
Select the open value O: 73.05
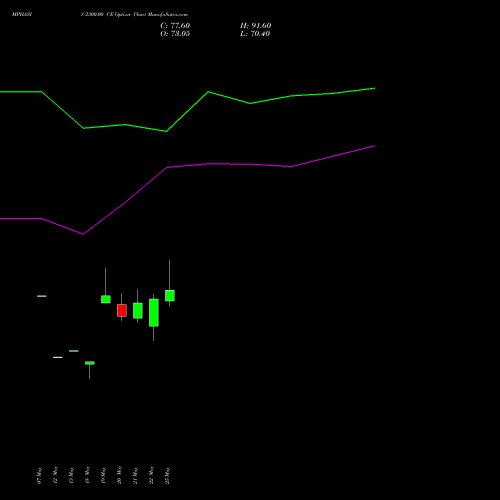coord(175,34)
